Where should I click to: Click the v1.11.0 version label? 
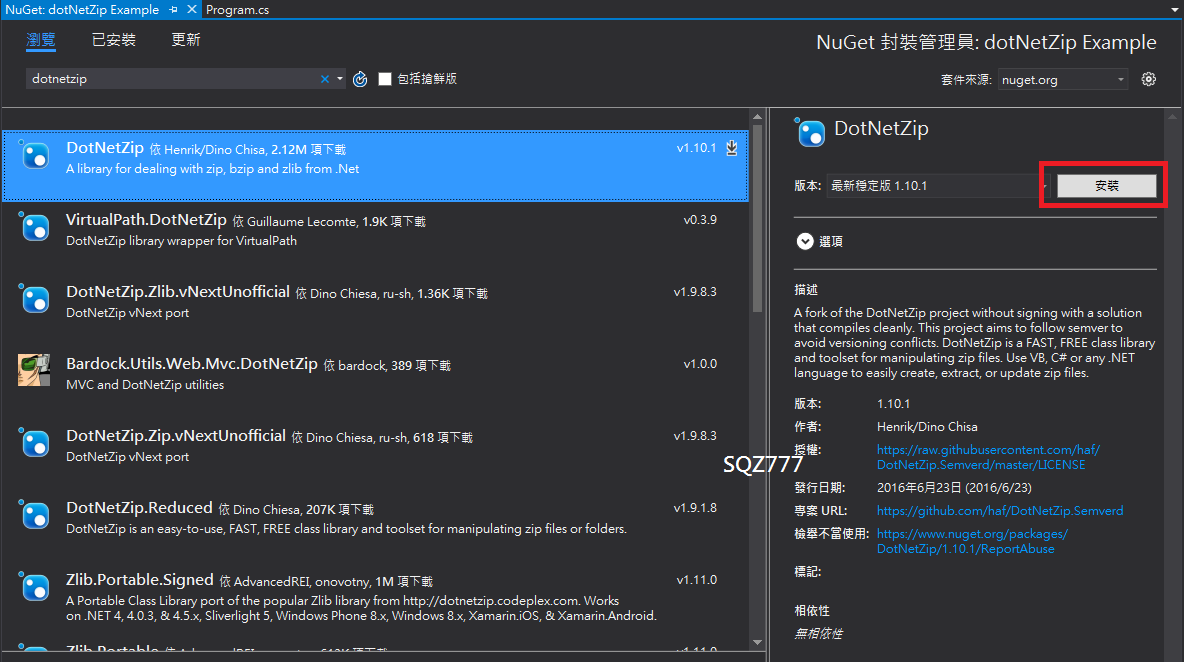697,580
